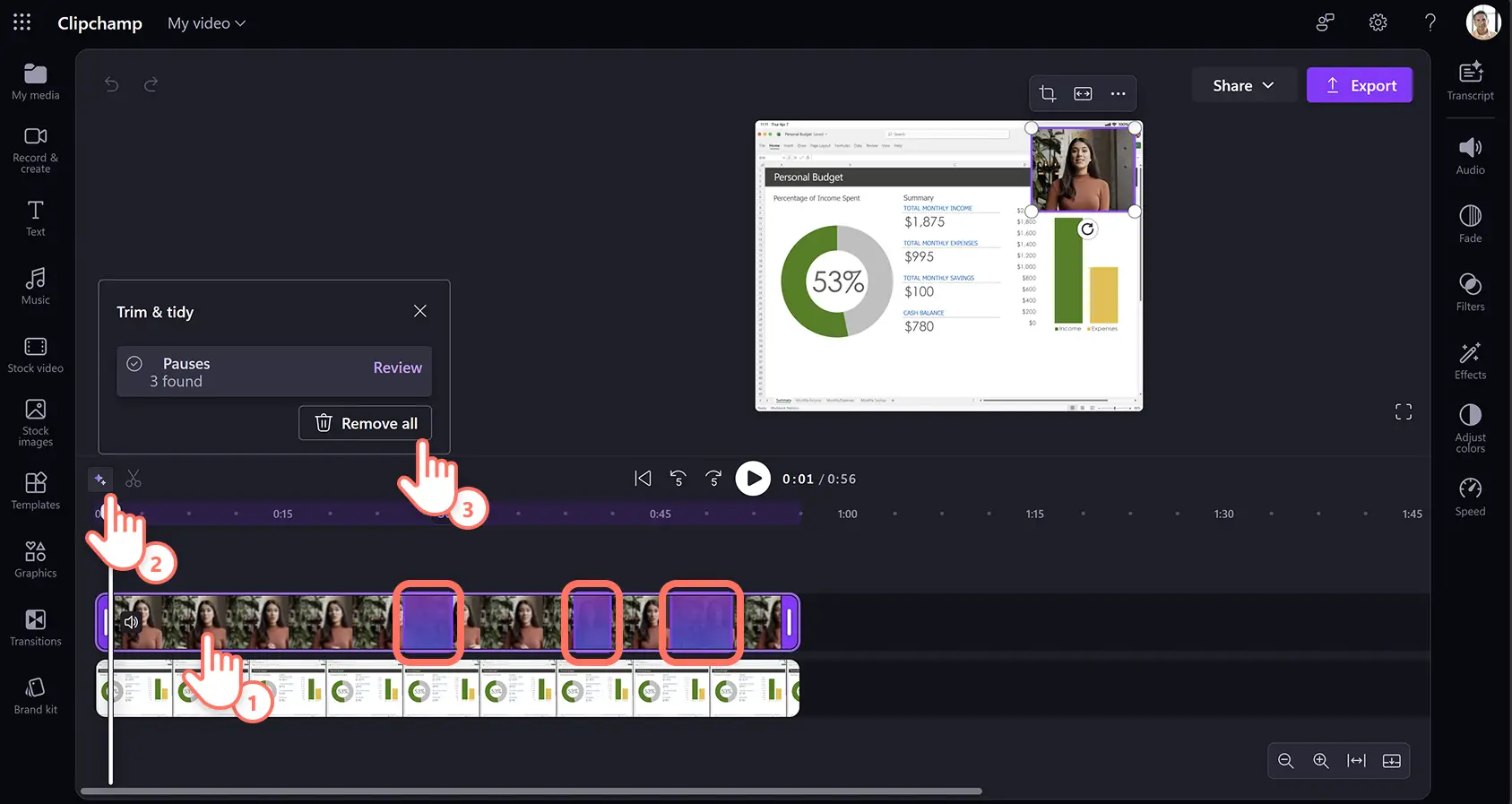Open the My video title dropdown

tap(206, 23)
